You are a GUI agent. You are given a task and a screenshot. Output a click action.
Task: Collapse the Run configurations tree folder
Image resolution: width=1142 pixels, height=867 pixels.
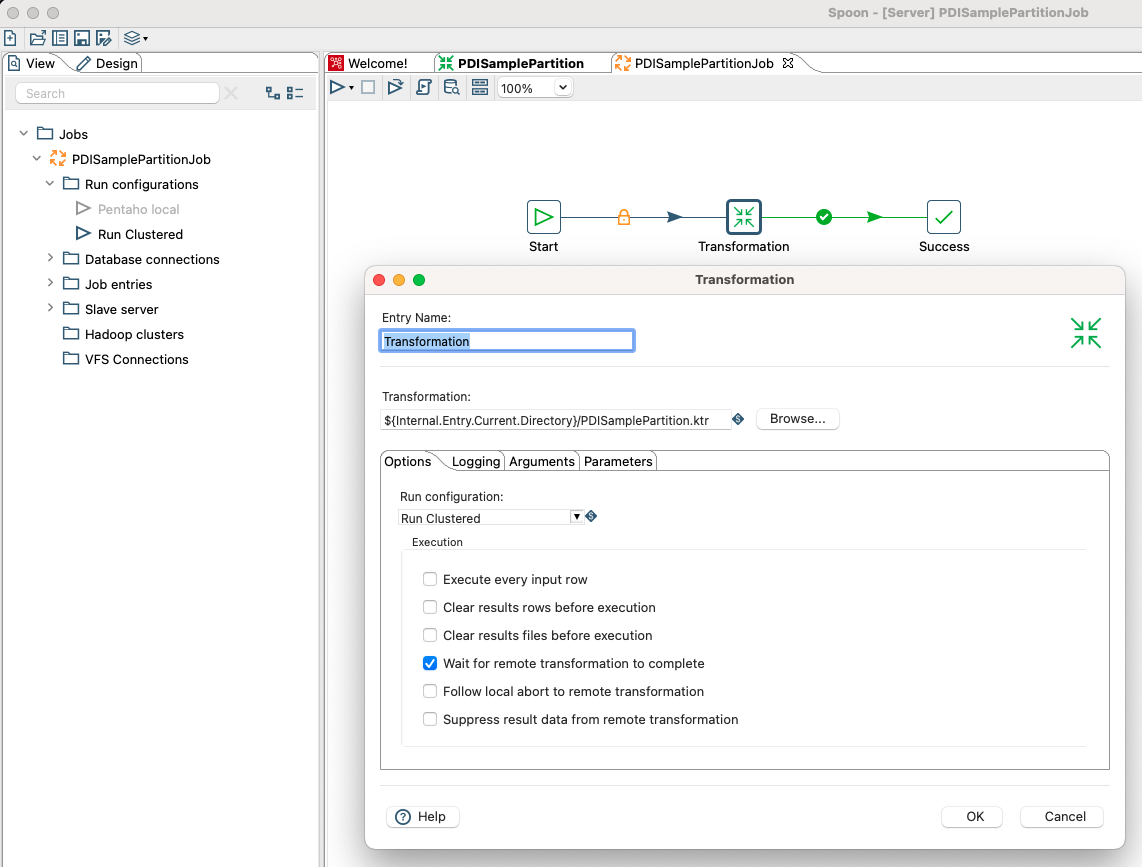click(49, 184)
